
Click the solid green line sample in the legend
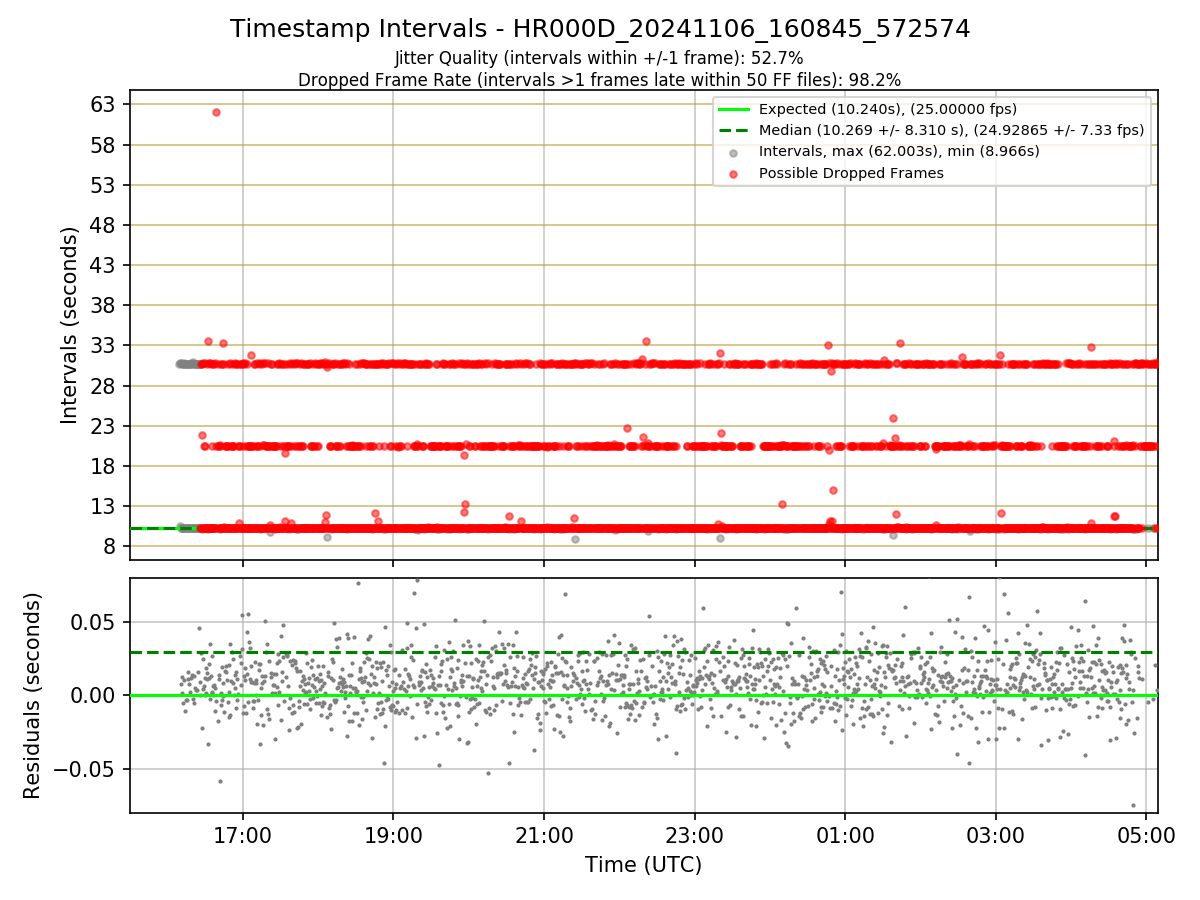[733, 110]
